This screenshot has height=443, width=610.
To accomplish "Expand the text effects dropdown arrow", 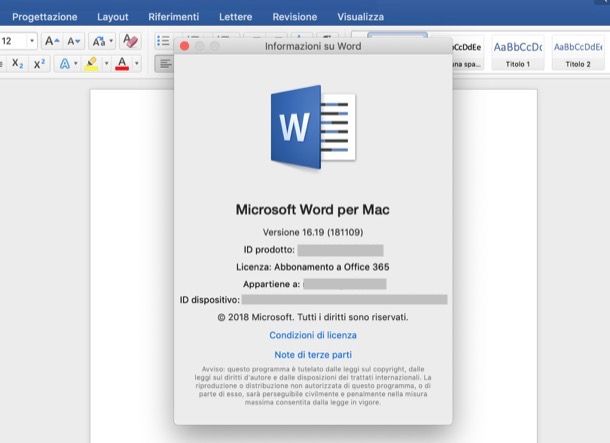I will coord(76,63).
